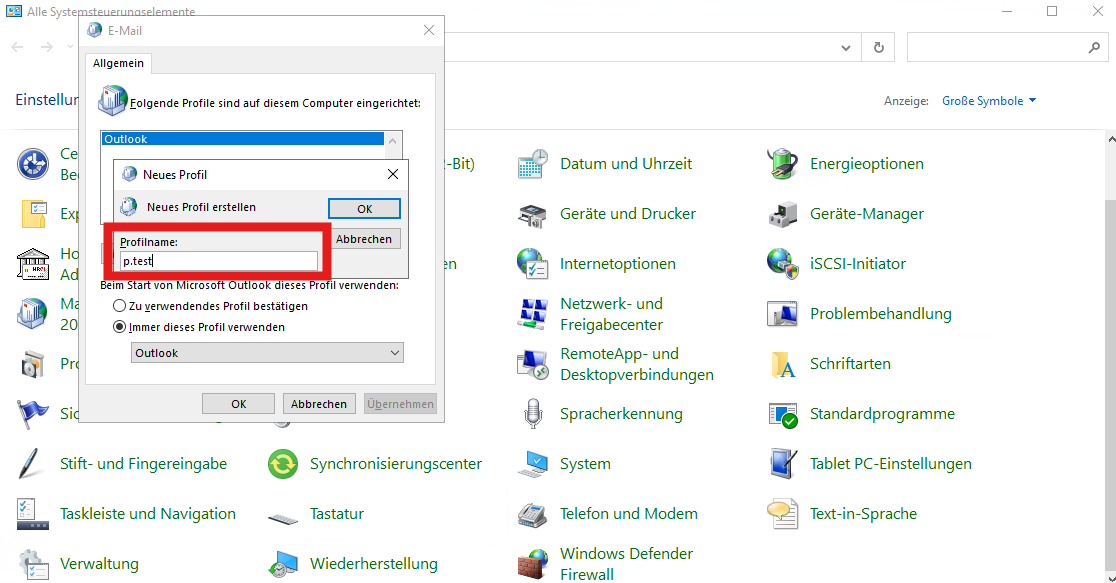Open Energieoptionen battery icon

click(x=782, y=164)
